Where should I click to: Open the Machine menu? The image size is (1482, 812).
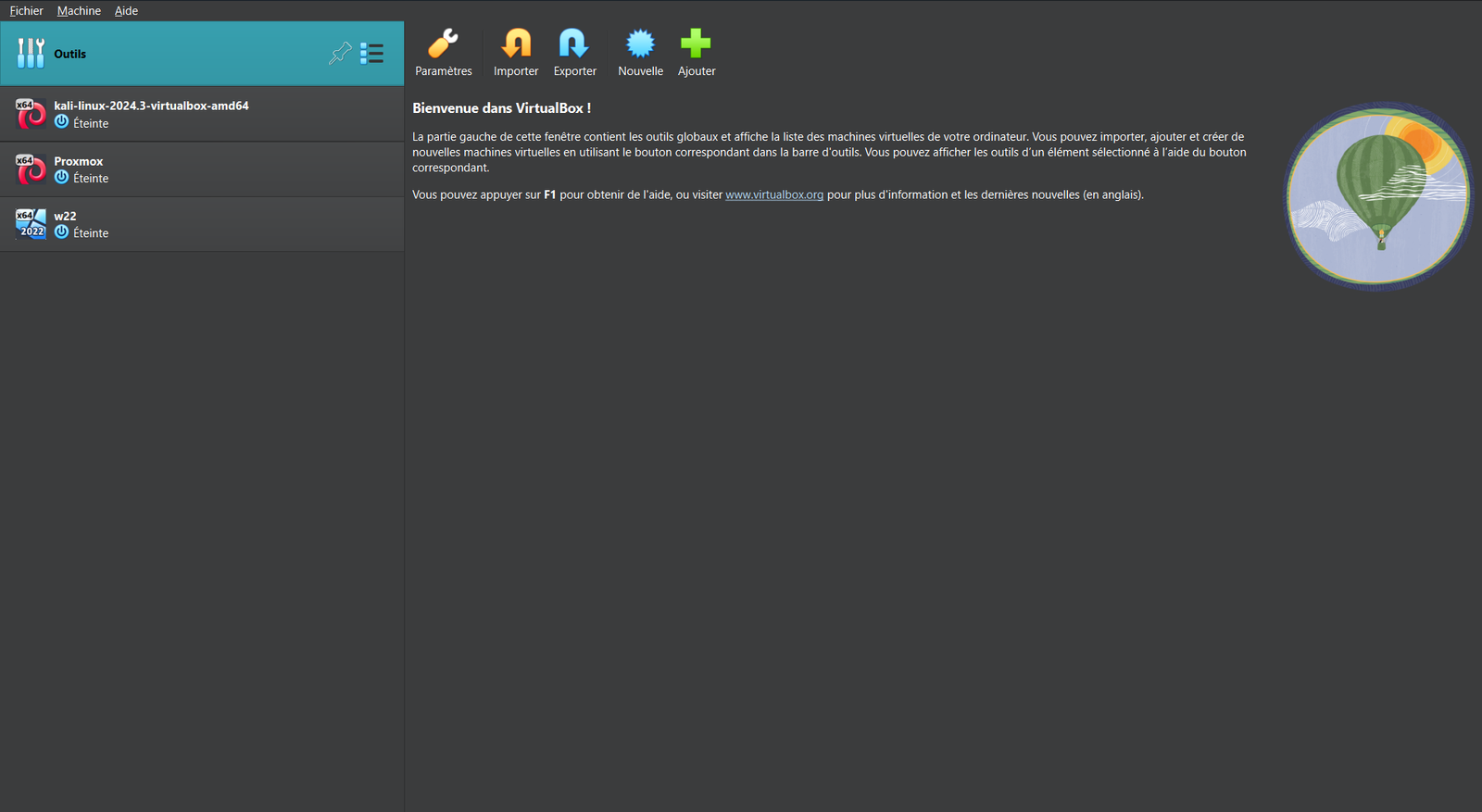point(79,11)
